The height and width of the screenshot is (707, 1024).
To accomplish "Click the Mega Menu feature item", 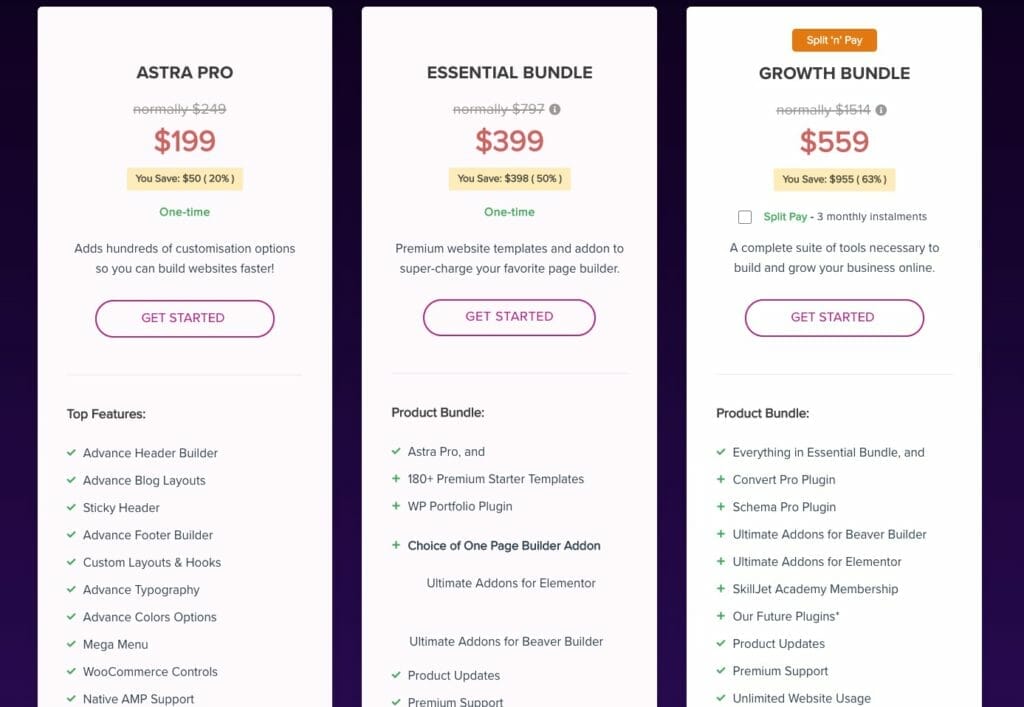I will 116,644.
